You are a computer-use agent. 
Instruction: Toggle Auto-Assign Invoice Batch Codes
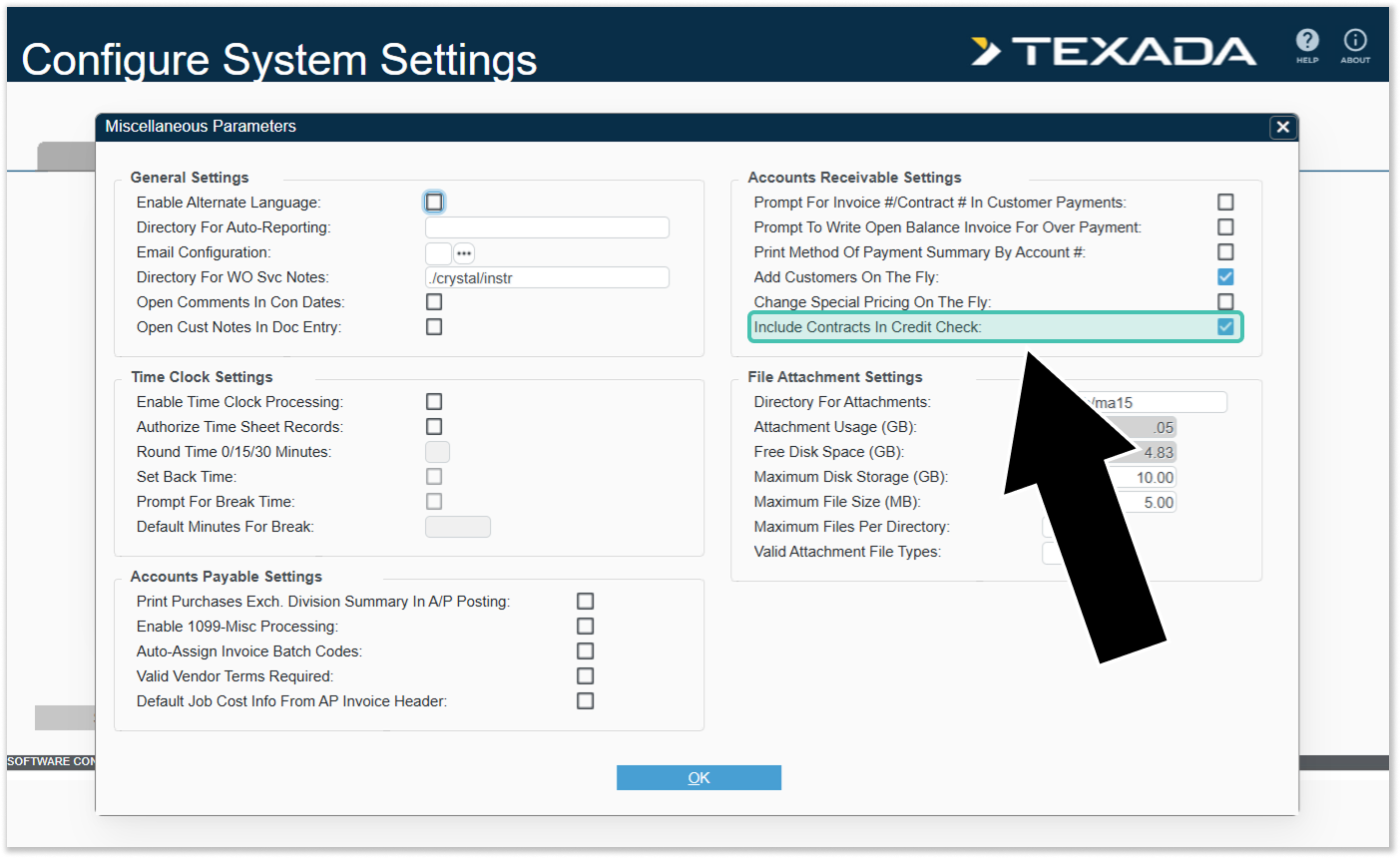tap(586, 651)
